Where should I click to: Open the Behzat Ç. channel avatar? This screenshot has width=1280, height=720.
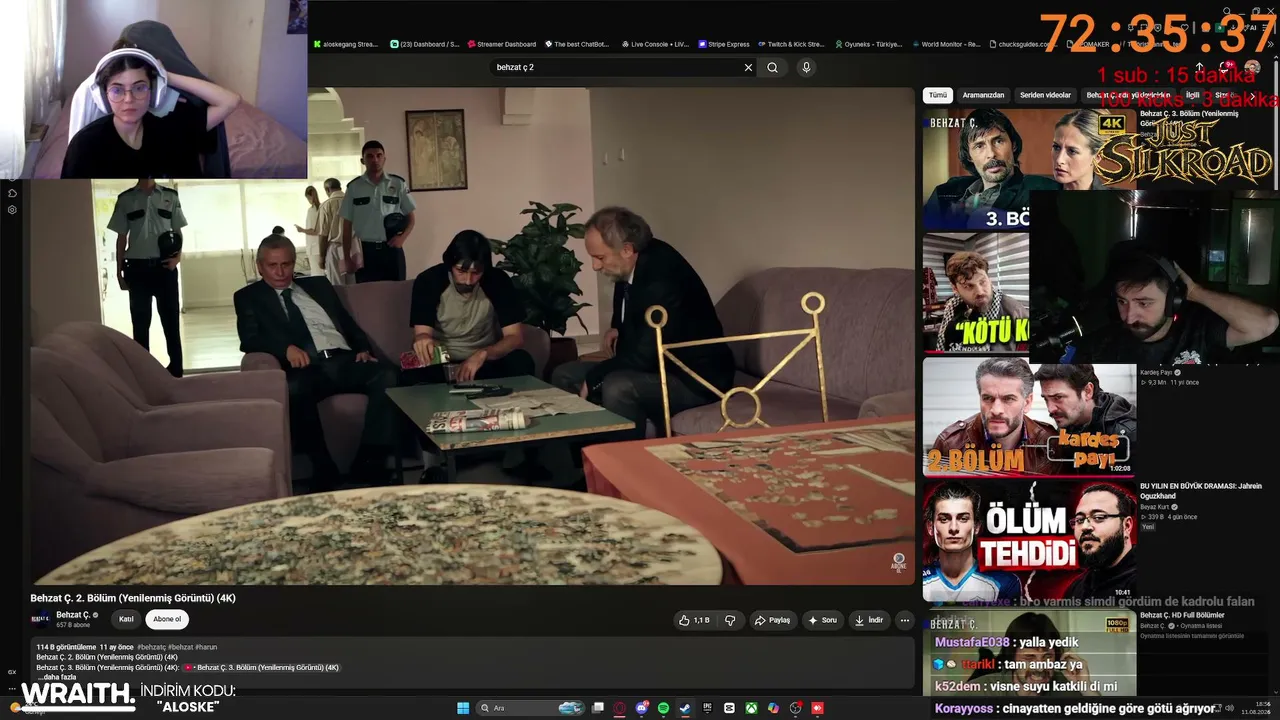click(42, 619)
